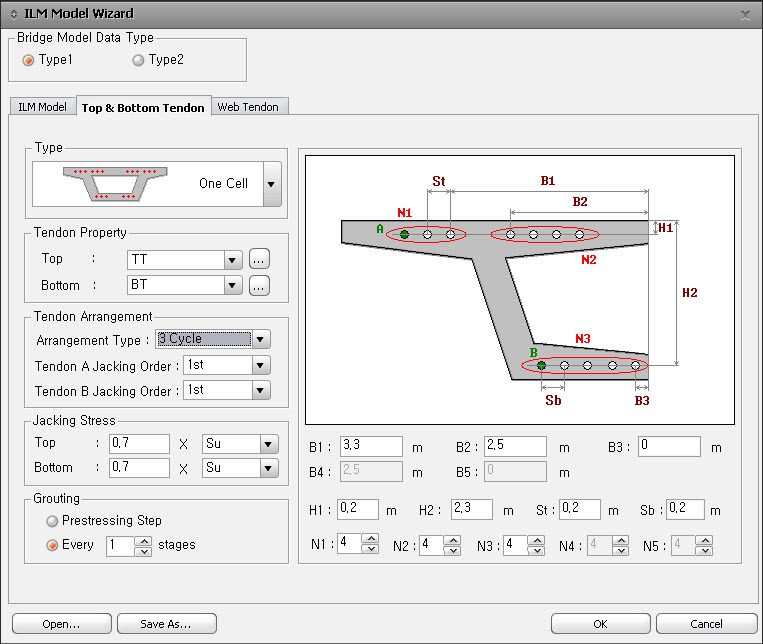Open the Tendon A Jacking Order dropdown
Screen dimensions: 763x644
point(261,365)
